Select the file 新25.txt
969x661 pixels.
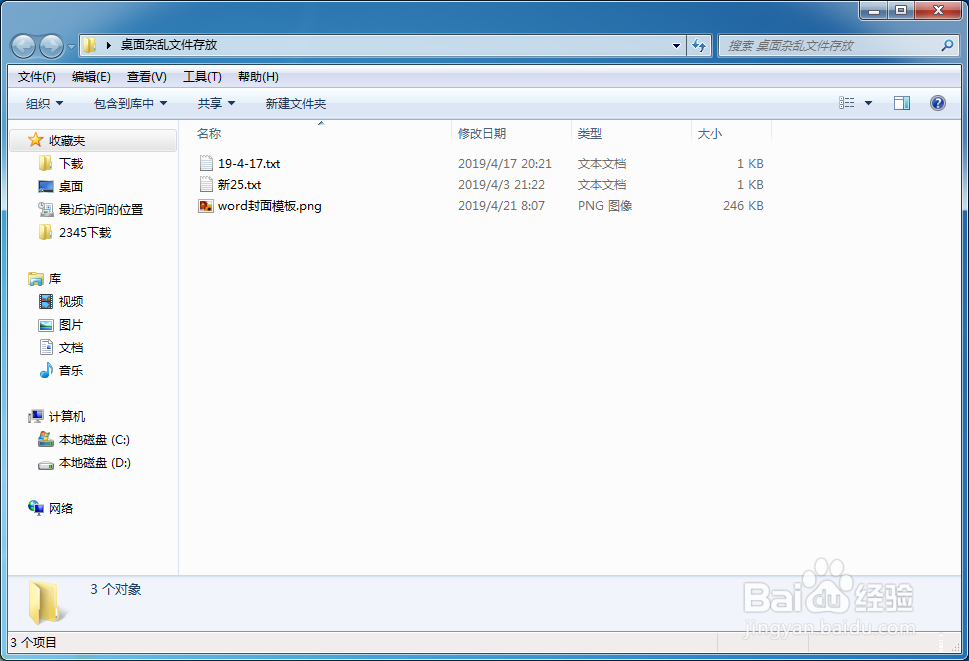pyautogui.click(x=240, y=185)
